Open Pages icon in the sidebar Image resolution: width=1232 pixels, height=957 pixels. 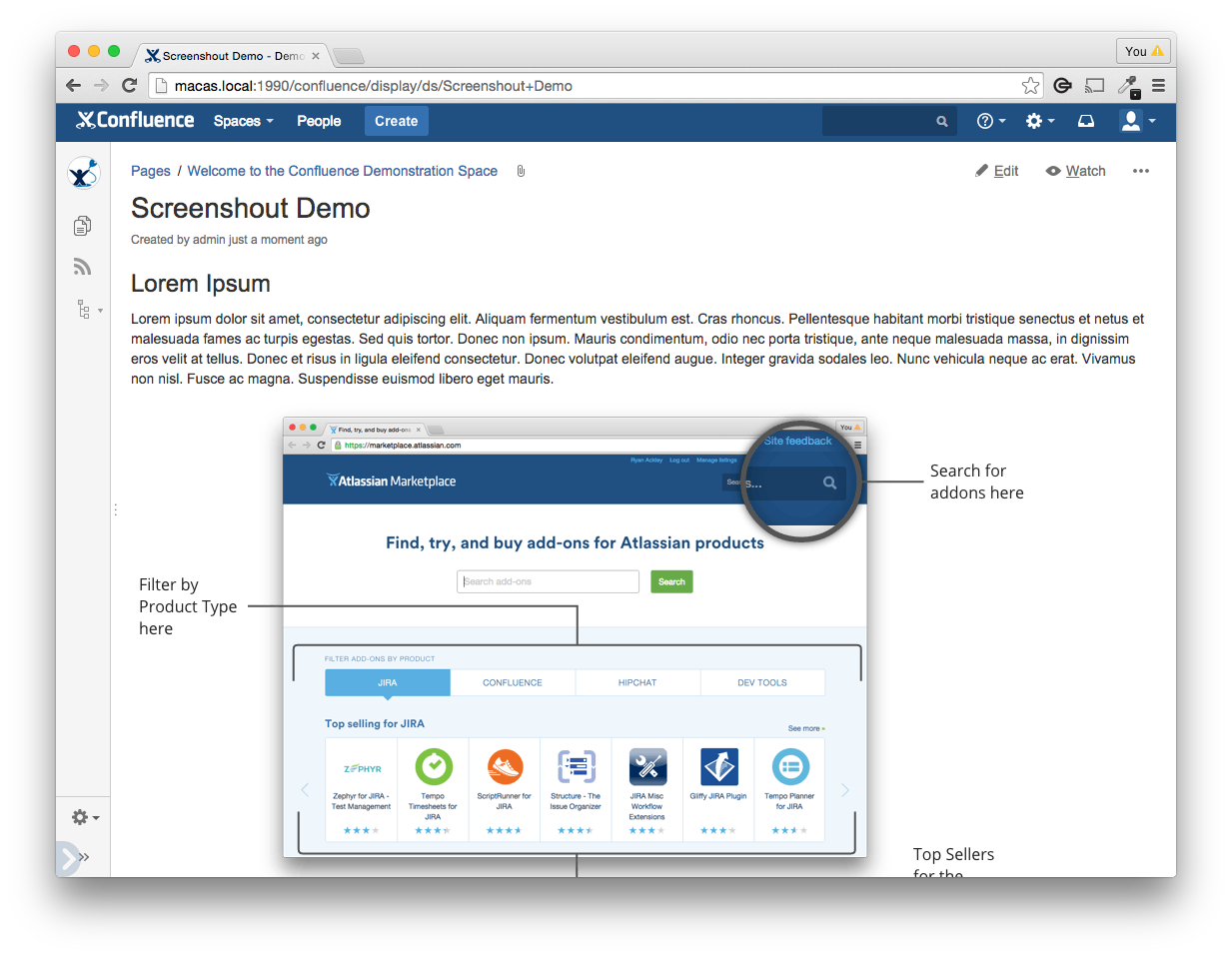click(x=83, y=226)
